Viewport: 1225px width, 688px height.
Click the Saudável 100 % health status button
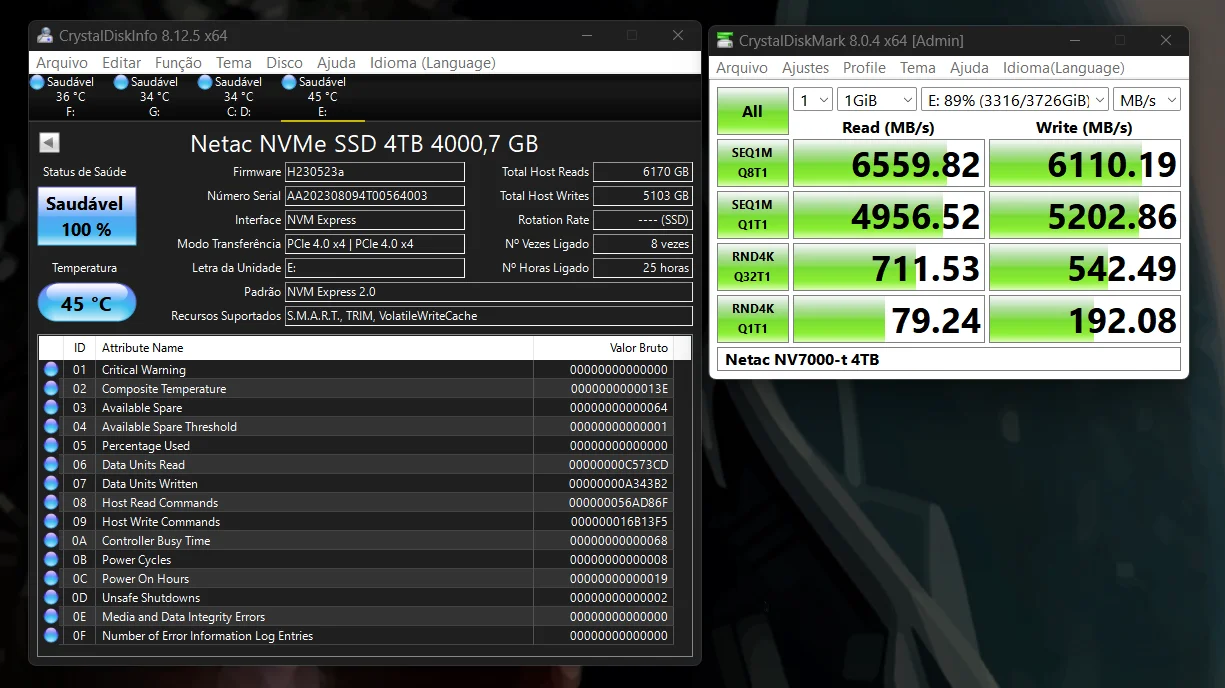(x=86, y=216)
